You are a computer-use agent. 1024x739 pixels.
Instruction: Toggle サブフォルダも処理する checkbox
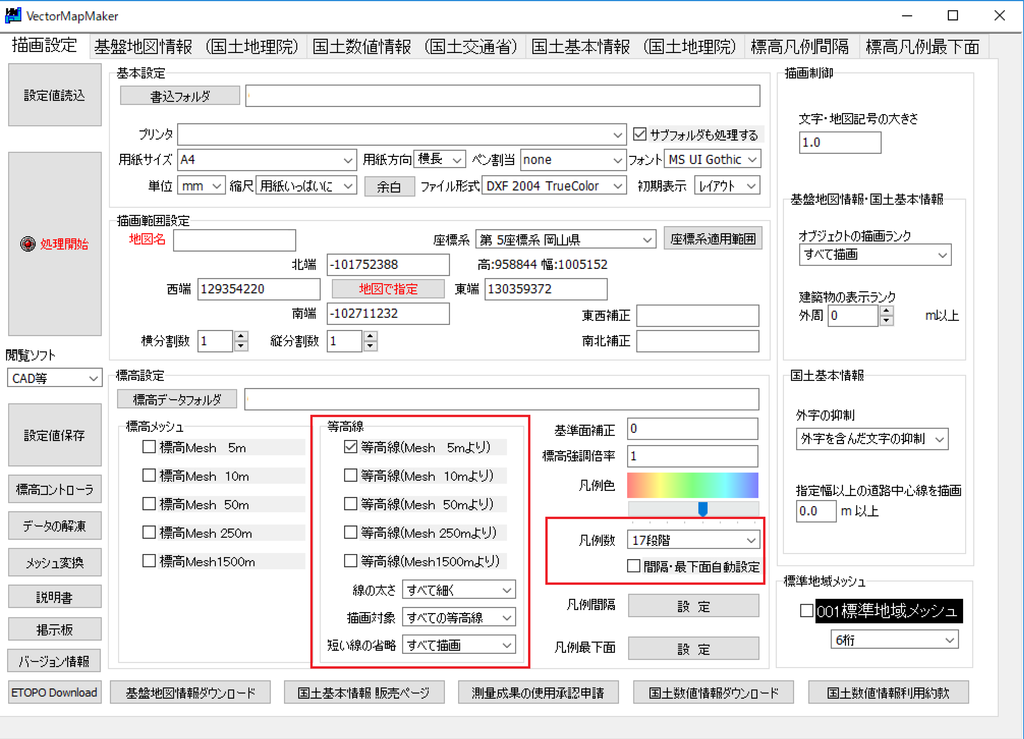point(641,134)
